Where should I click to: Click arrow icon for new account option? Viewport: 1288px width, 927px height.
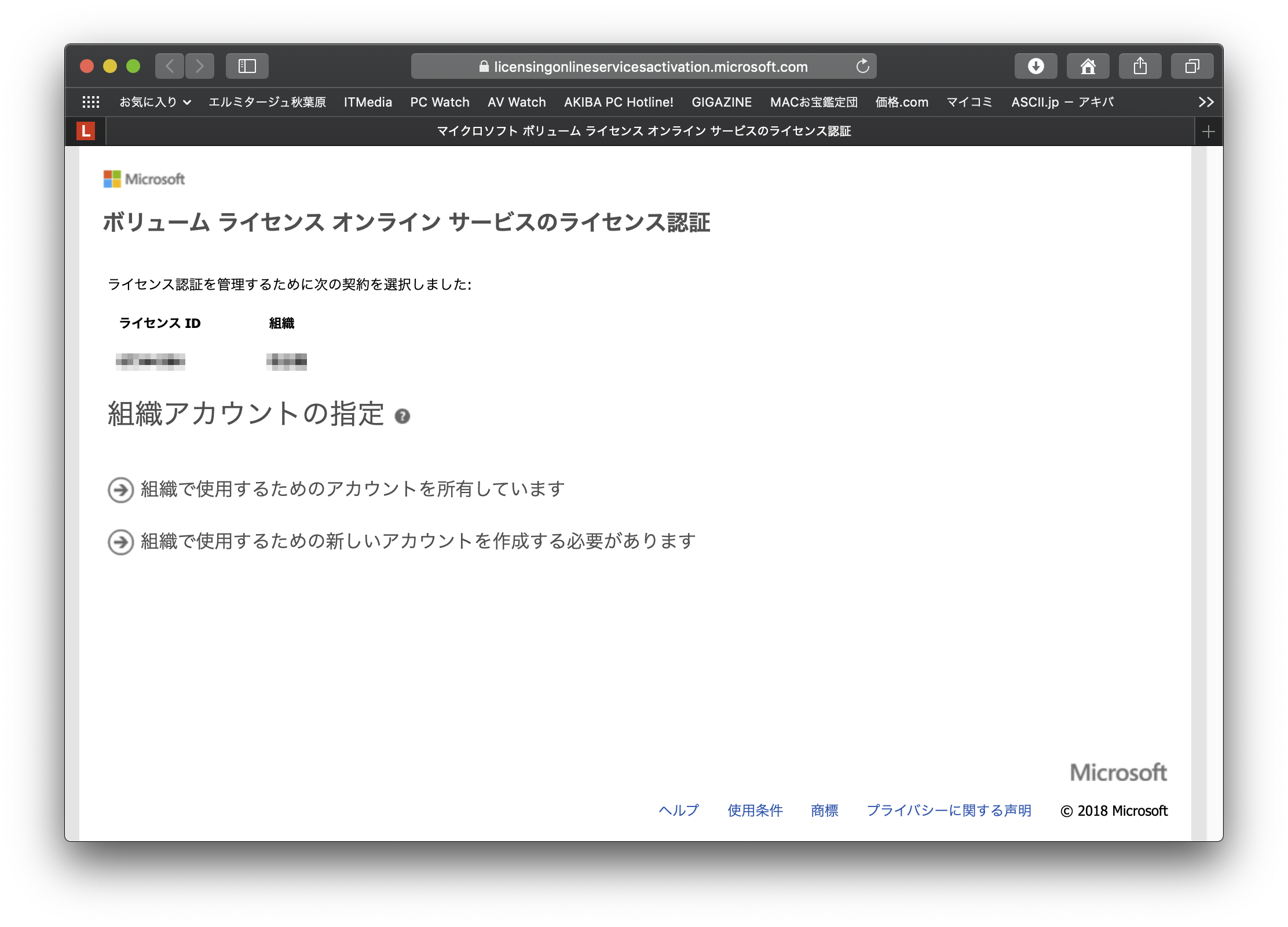[x=121, y=542]
